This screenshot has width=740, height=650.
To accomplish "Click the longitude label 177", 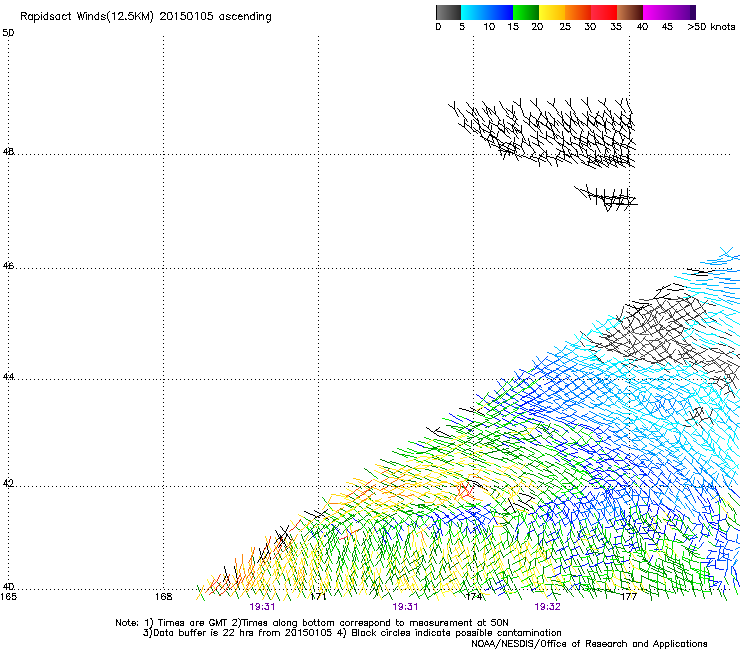I will [x=629, y=597].
